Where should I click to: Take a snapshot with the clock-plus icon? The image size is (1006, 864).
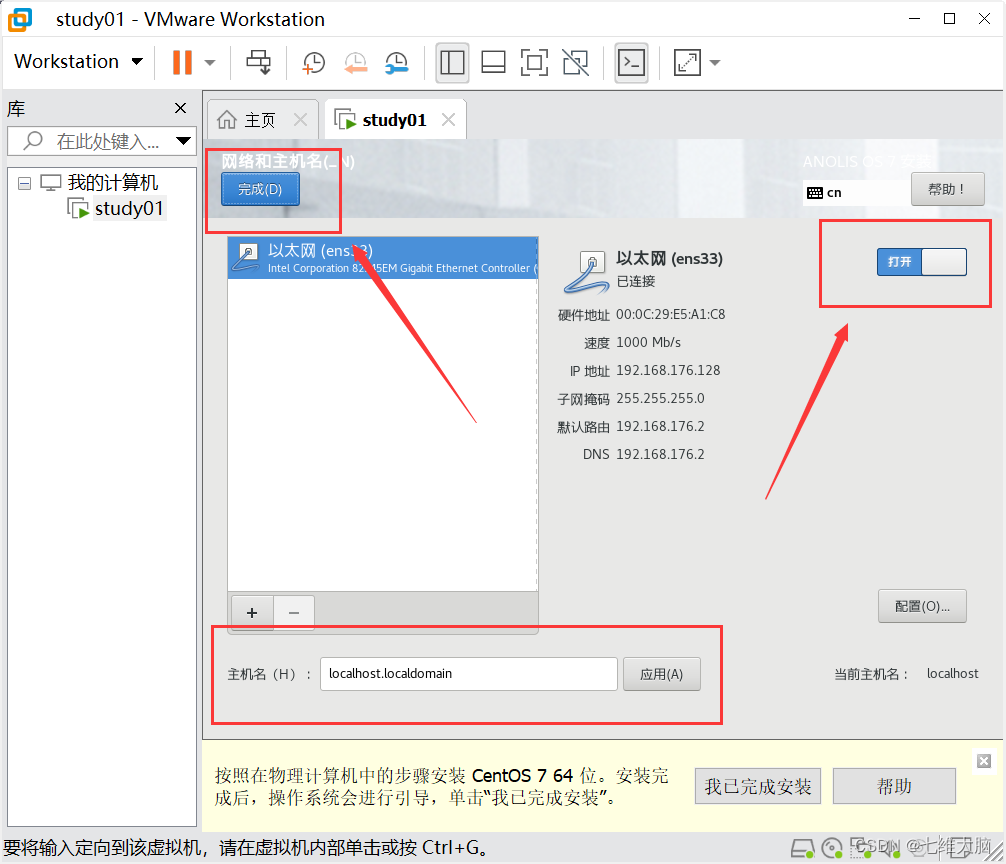pos(313,63)
